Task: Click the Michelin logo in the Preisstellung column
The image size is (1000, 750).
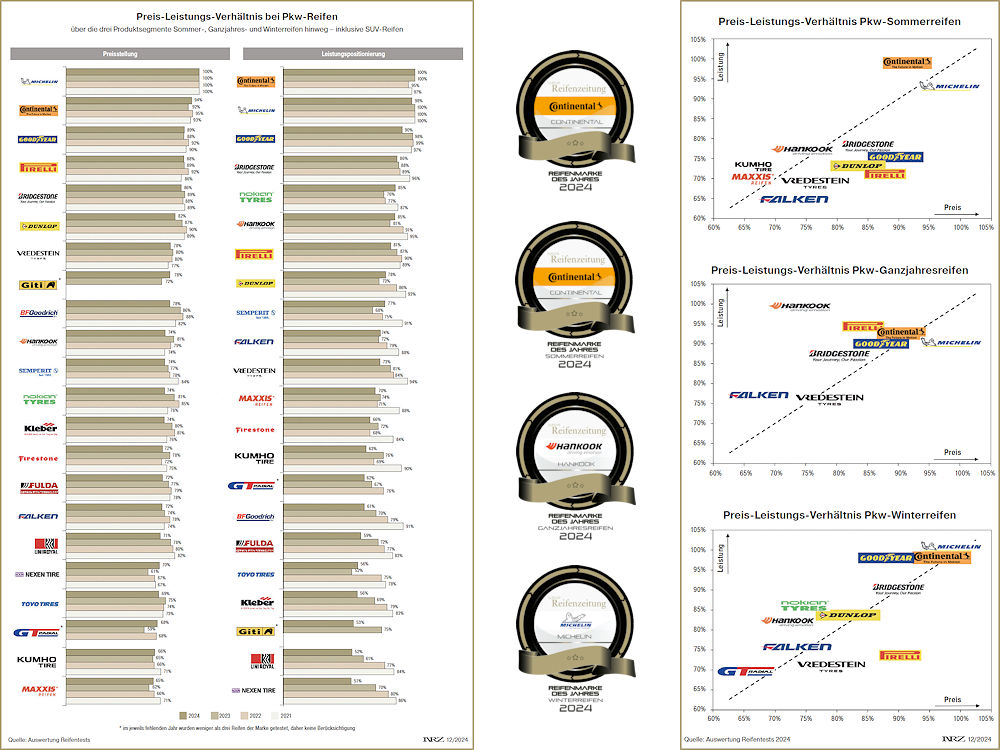Action: click(x=39, y=82)
